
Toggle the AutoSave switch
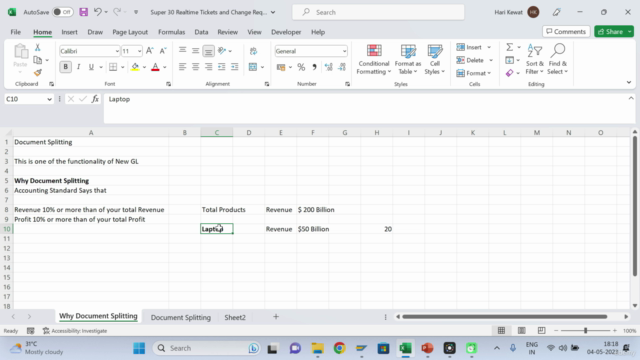pyautogui.click(x=62, y=12)
